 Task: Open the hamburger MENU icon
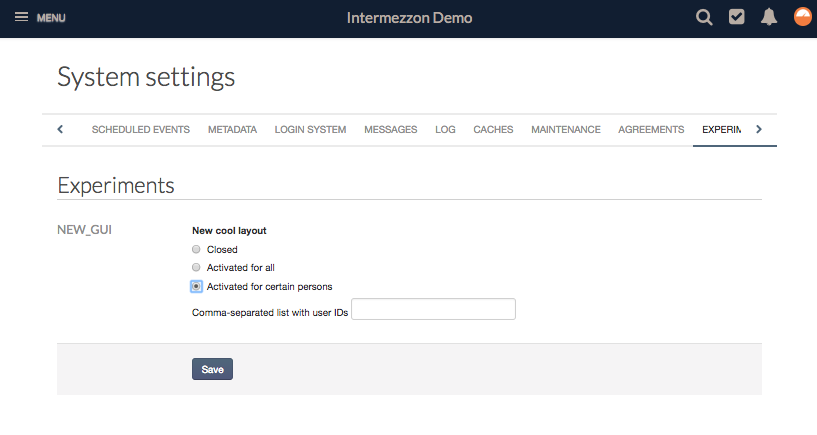[21, 17]
